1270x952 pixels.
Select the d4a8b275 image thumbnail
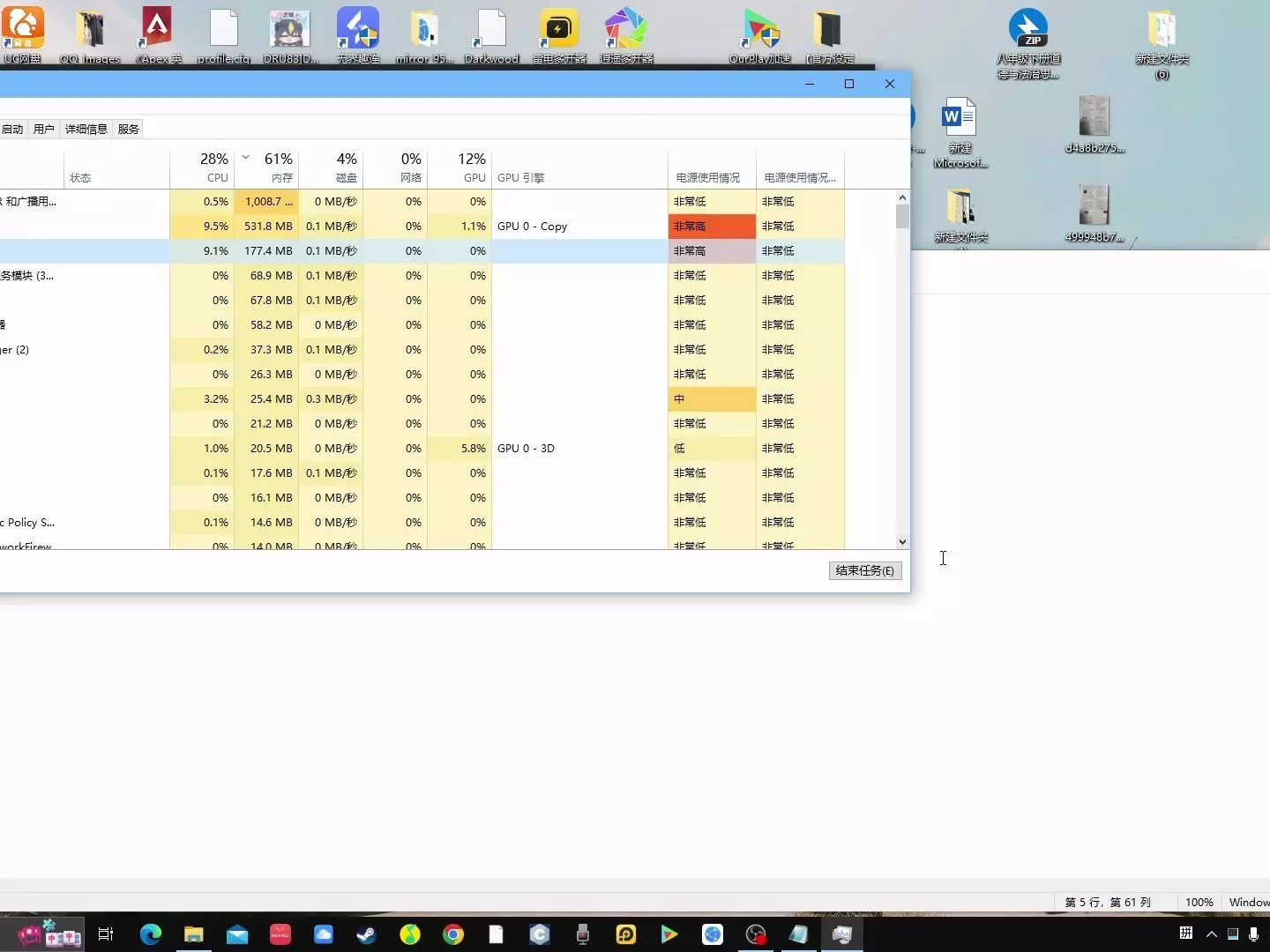(x=1094, y=123)
